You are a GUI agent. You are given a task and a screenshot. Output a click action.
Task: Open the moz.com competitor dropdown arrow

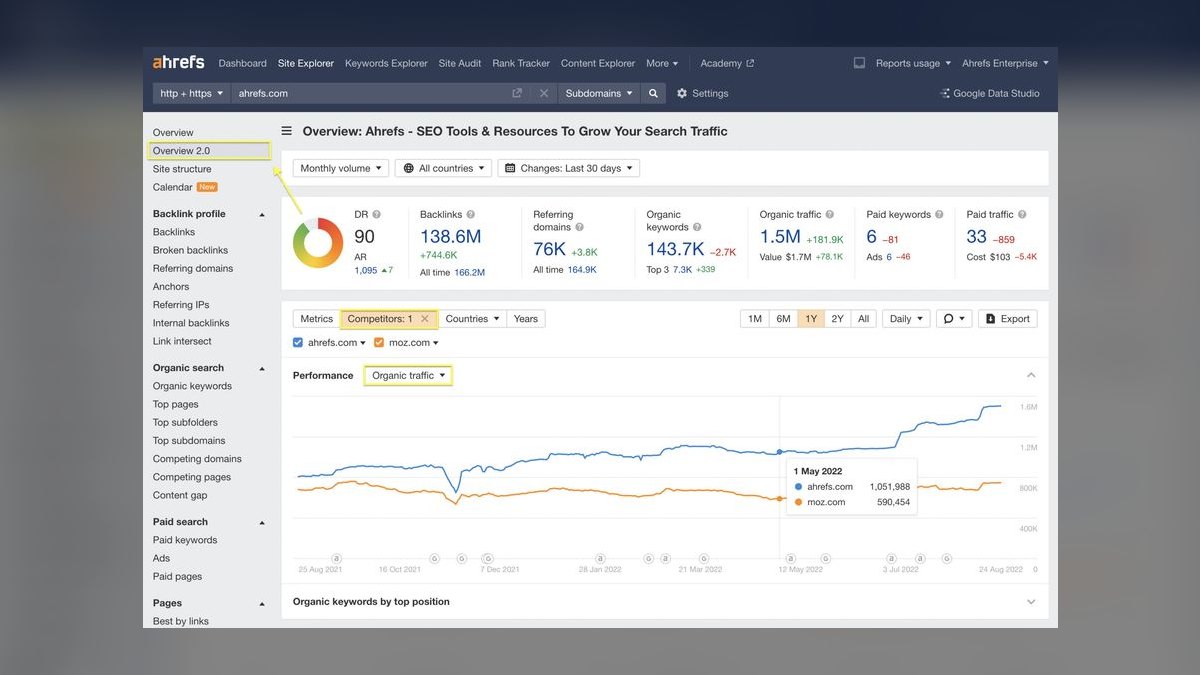point(435,343)
